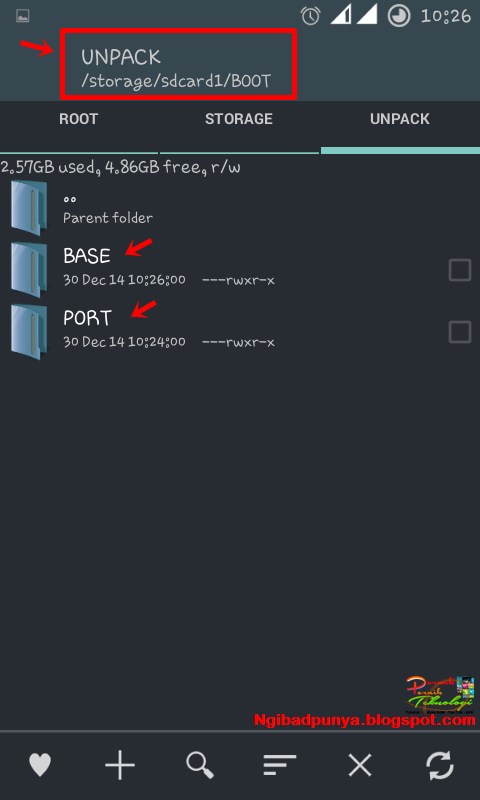Viewport: 480px width, 800px height.
Task: Open the Ngibadpunya.blogspot.com link
Action: click(x=365, y=720)
